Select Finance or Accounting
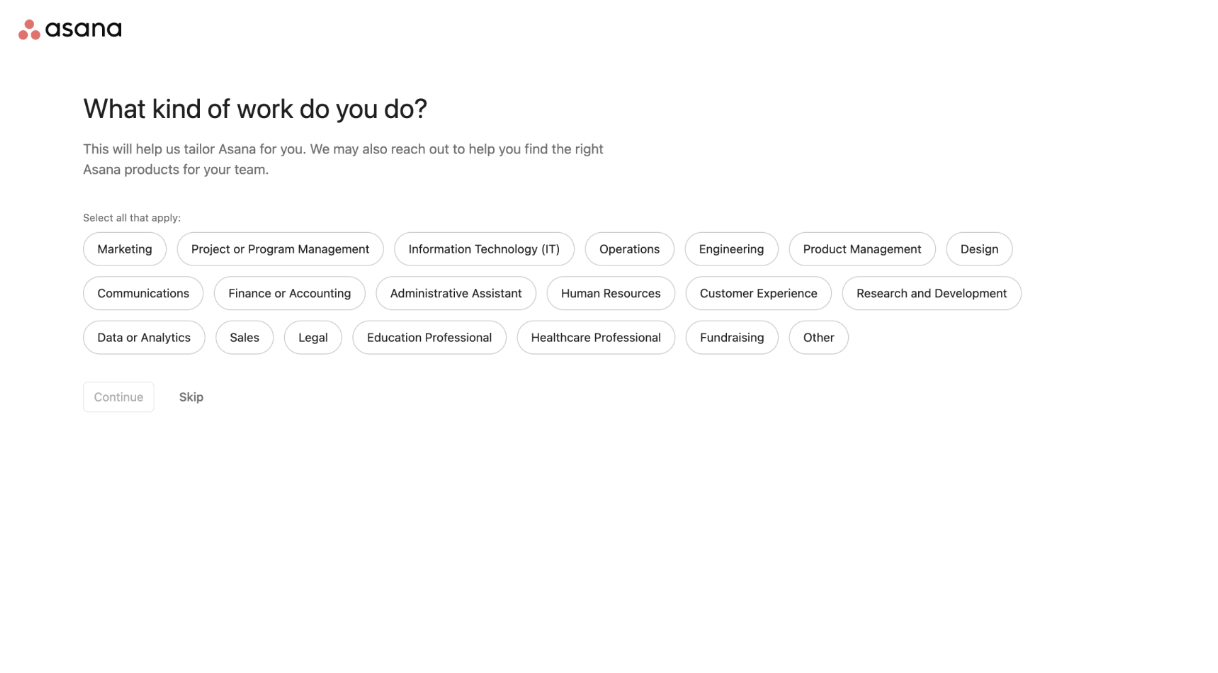The height and width of the screenshot is (673, 1218). [289, 293]
